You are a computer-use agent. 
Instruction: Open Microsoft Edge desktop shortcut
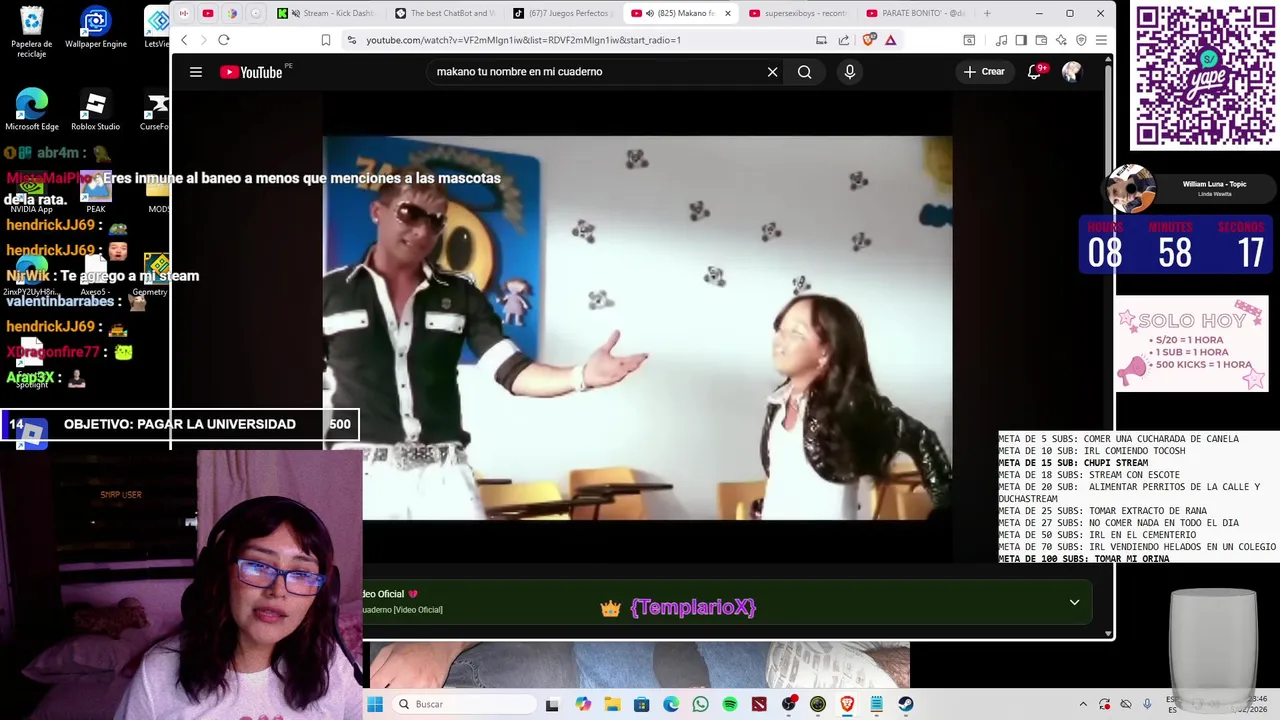32,110
